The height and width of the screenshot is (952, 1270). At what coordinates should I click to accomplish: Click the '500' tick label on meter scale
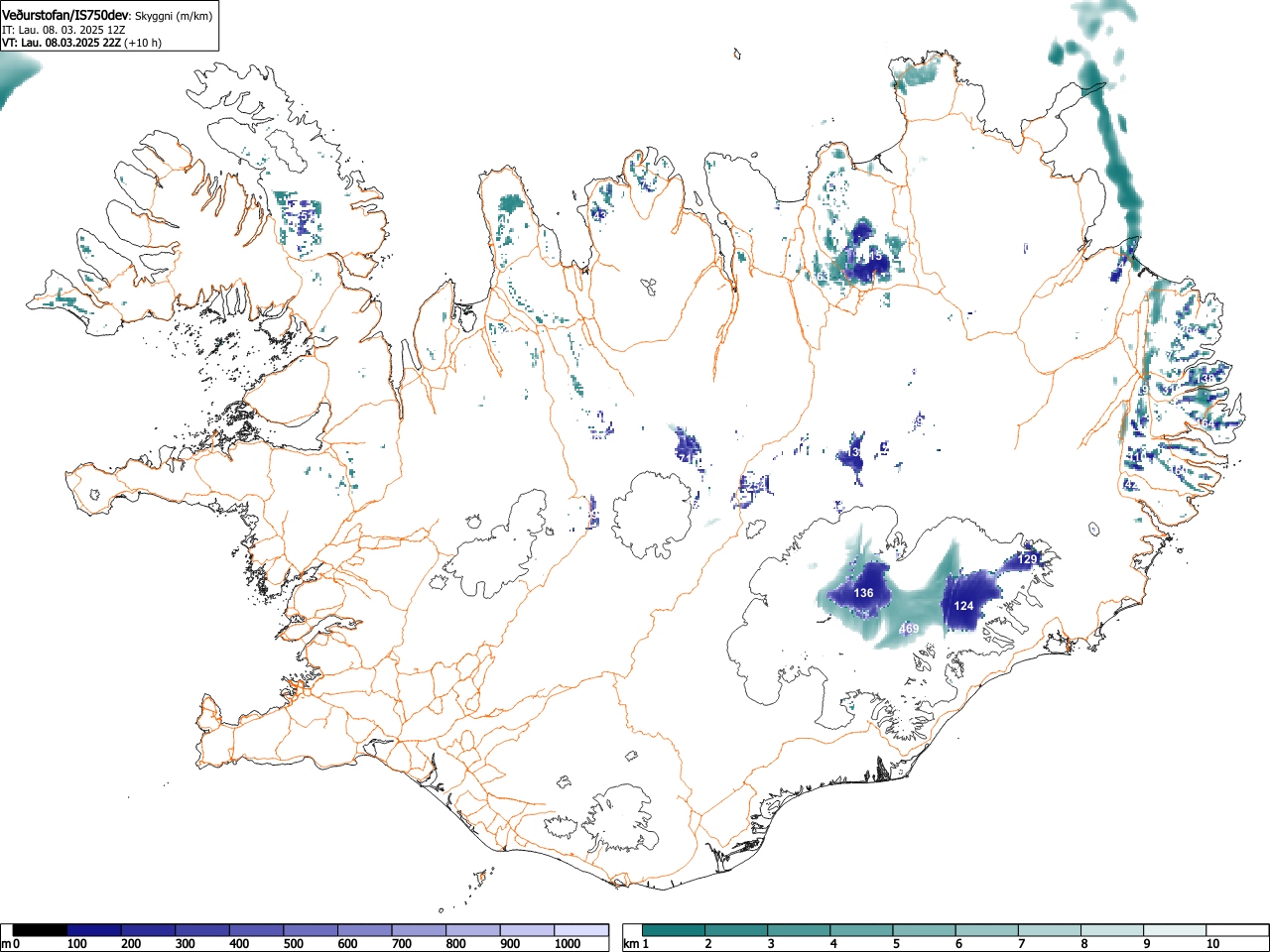[x=293, y=944]
